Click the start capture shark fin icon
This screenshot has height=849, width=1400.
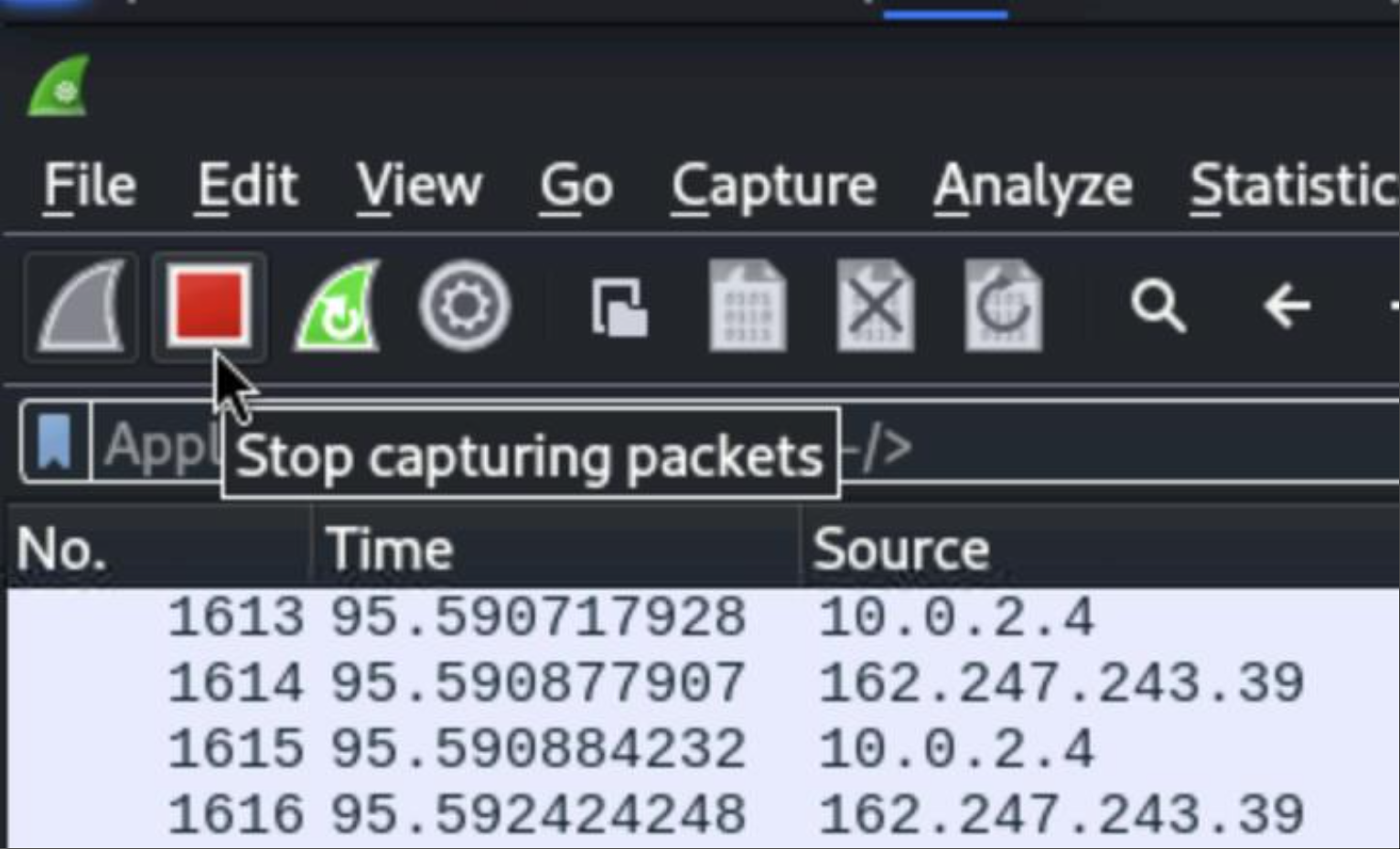coord(81,306)
